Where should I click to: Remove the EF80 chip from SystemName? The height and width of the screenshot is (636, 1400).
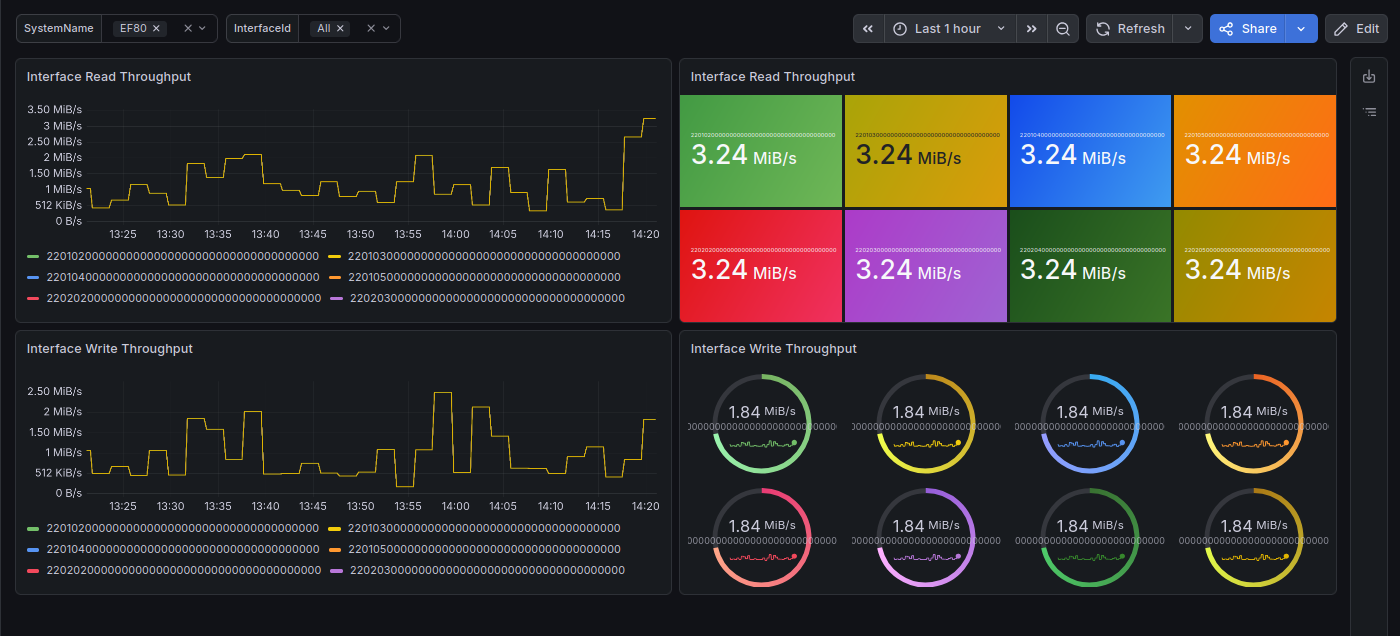pos(156,29)
